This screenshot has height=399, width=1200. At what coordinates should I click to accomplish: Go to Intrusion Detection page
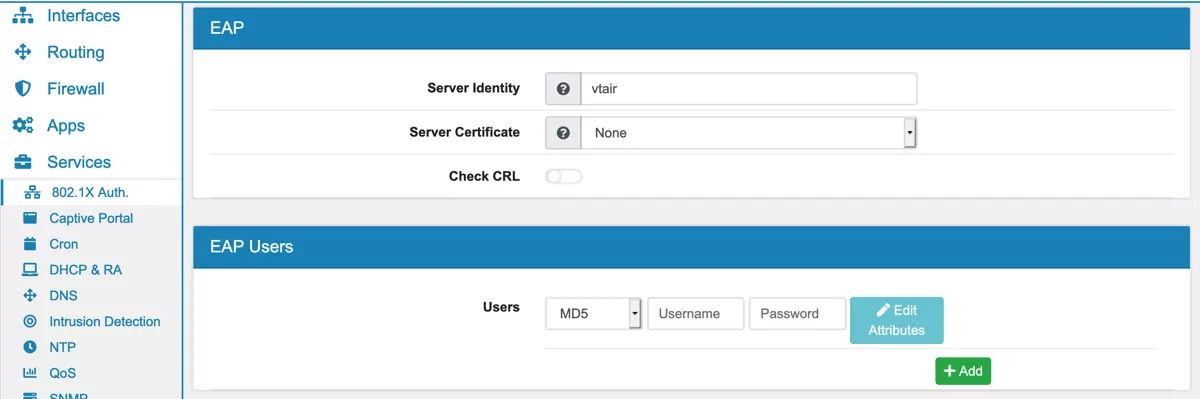coord(105,322)
